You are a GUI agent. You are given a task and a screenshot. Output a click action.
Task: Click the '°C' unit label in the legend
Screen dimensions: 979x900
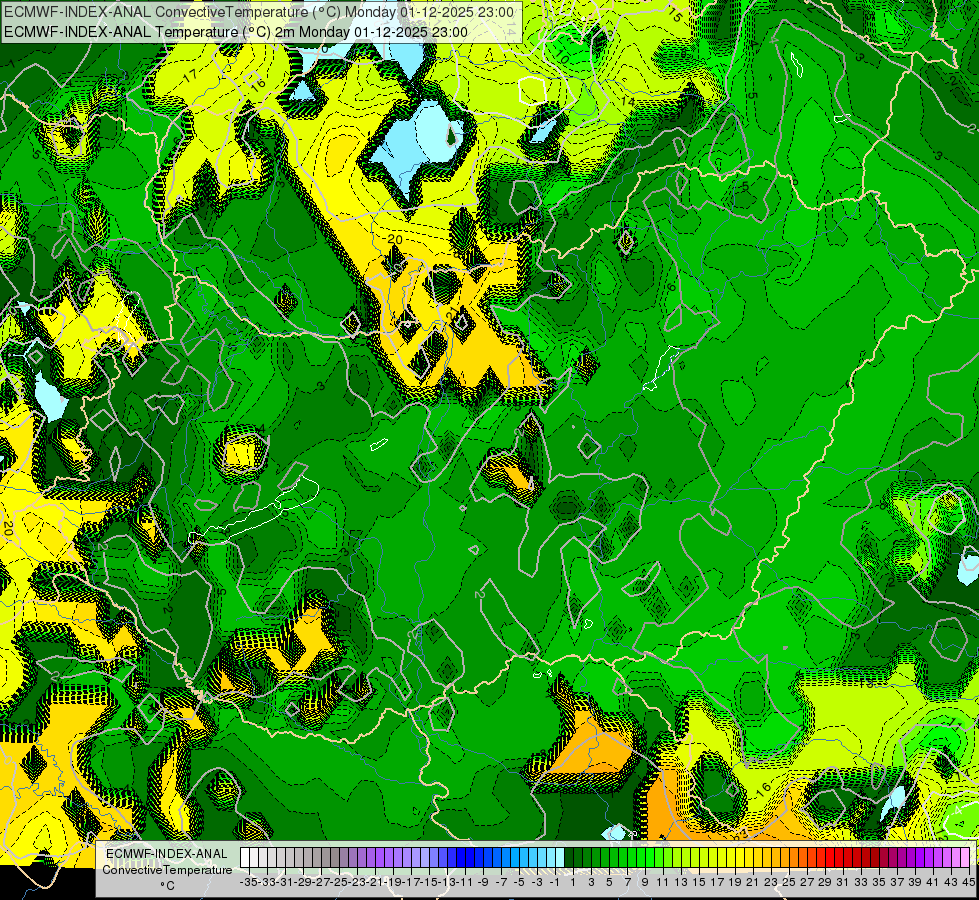(167, 886)
